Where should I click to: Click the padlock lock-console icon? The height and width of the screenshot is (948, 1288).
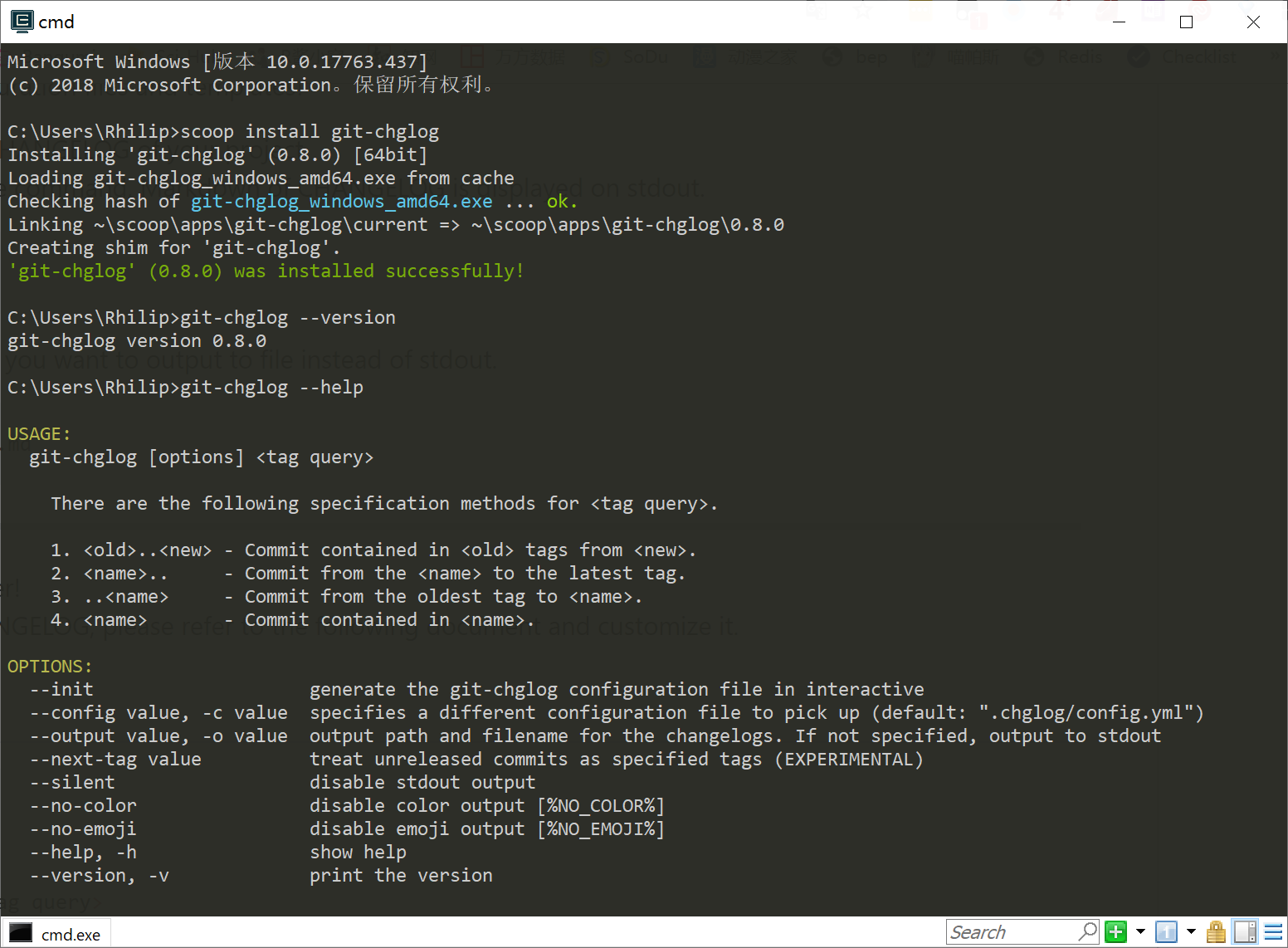pos(1216,932)
